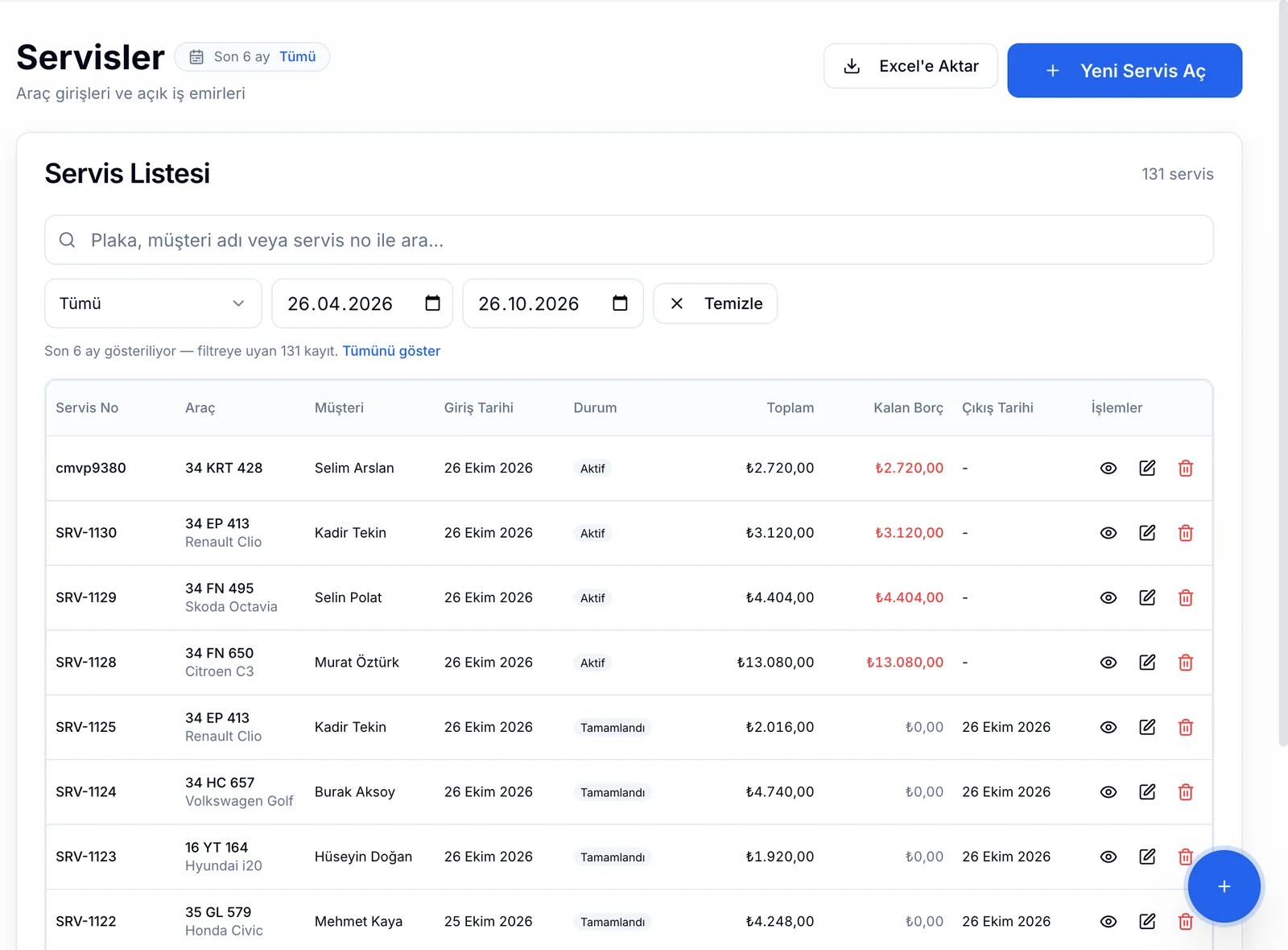Edit the SRV-1125 service entry
1288x950 pixels.
tap(1147, 728)
